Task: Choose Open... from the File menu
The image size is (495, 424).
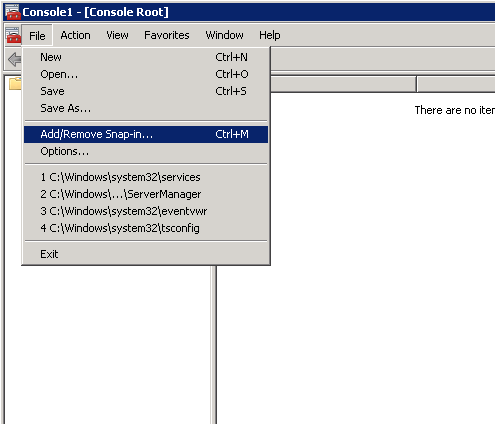Action: [x=146, y=74]
